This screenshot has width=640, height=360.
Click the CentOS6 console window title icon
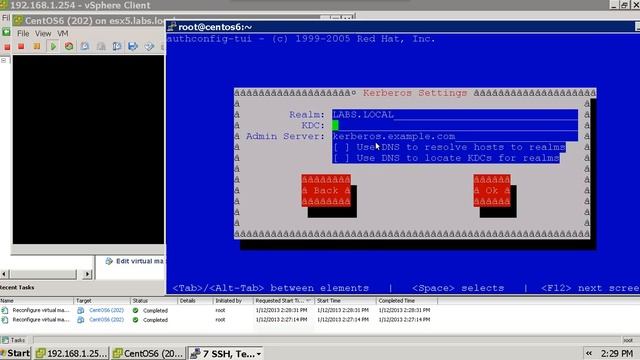[x=17, y=20]
